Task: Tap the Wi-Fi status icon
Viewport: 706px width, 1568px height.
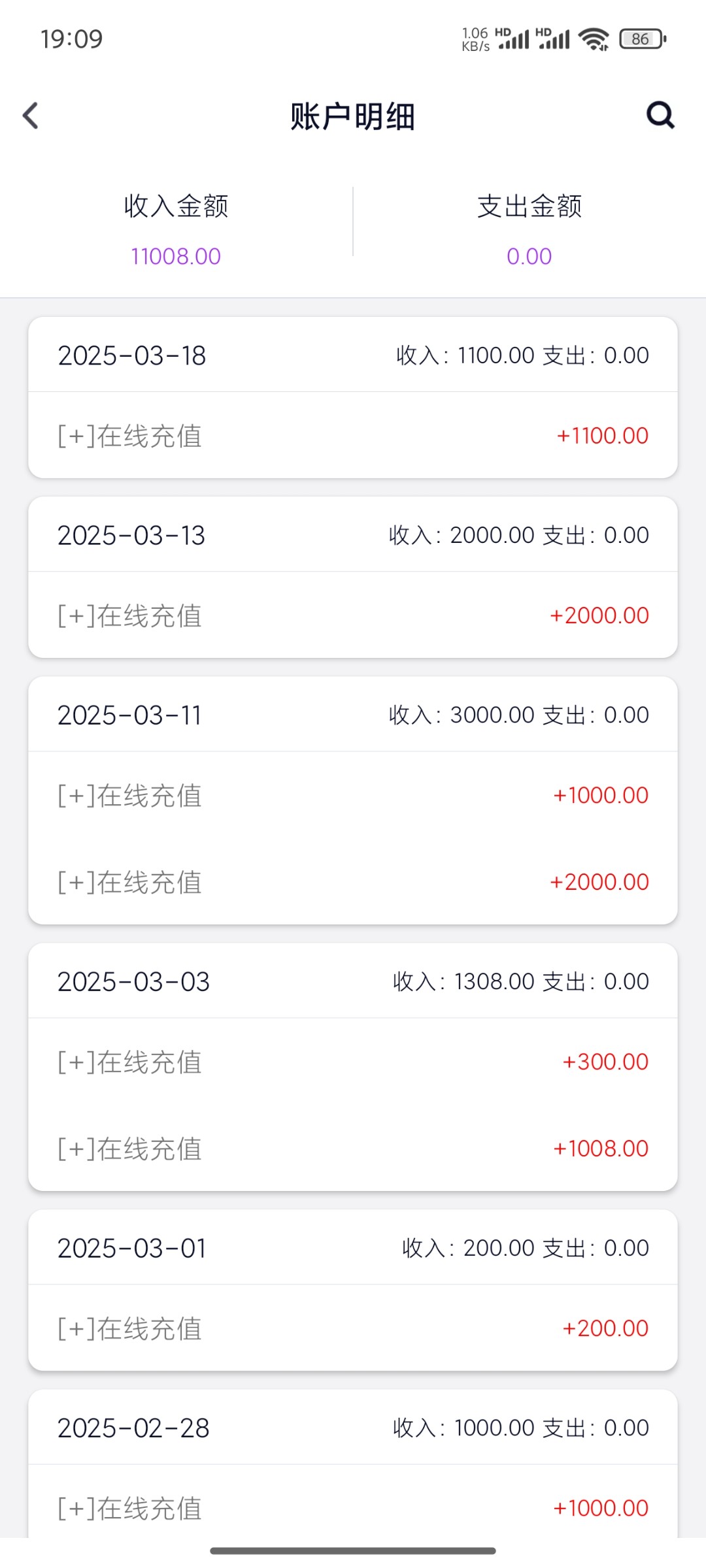Action: [x=594, y=39]
